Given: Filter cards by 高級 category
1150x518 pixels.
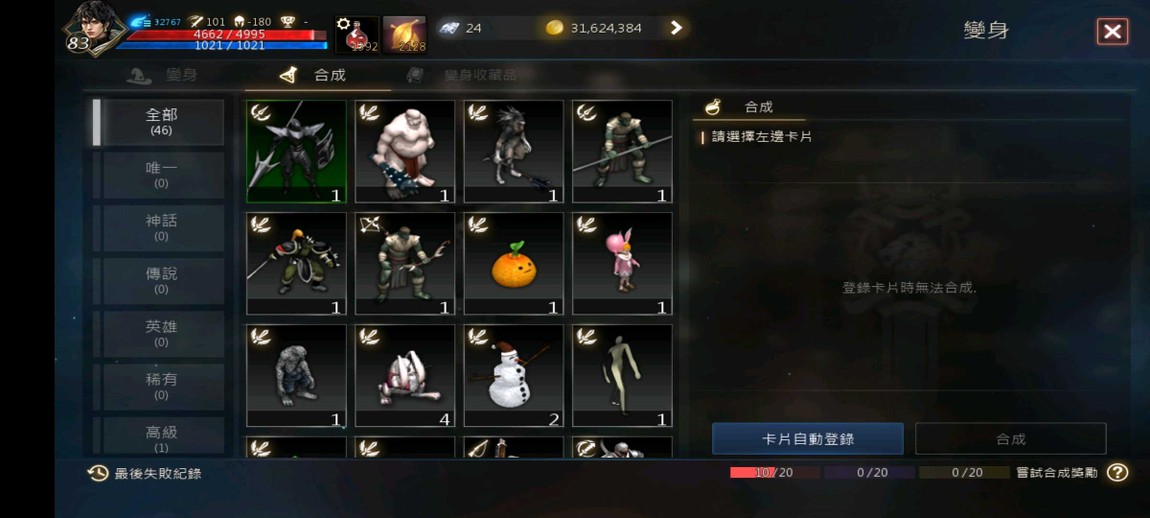Looking at the screenshot, I should pyautogui.click(x=162, y=438).
